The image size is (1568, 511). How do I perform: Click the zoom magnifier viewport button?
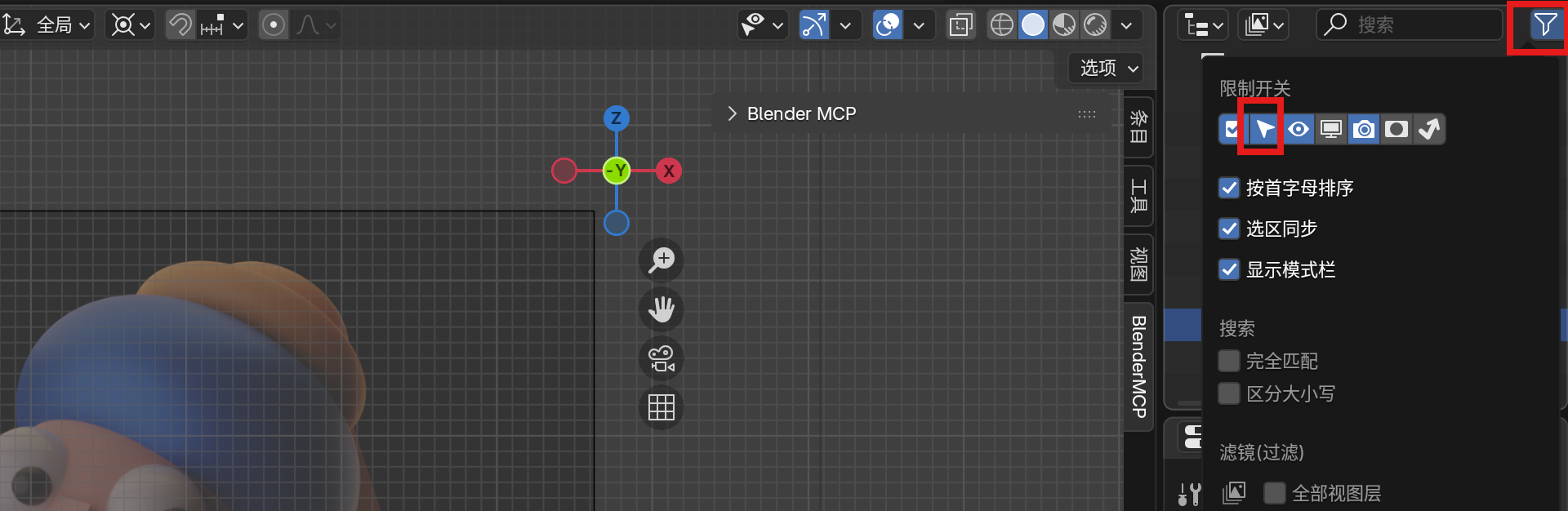pos(661,260)
